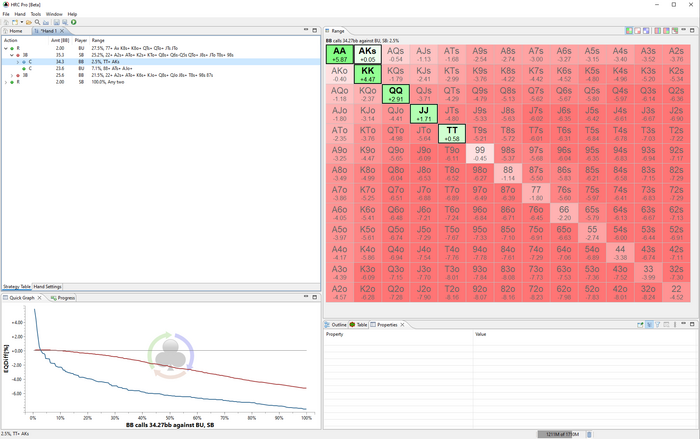The image size is (700, 439).
Task: Click the Player column header
Action: click(81, 40)
